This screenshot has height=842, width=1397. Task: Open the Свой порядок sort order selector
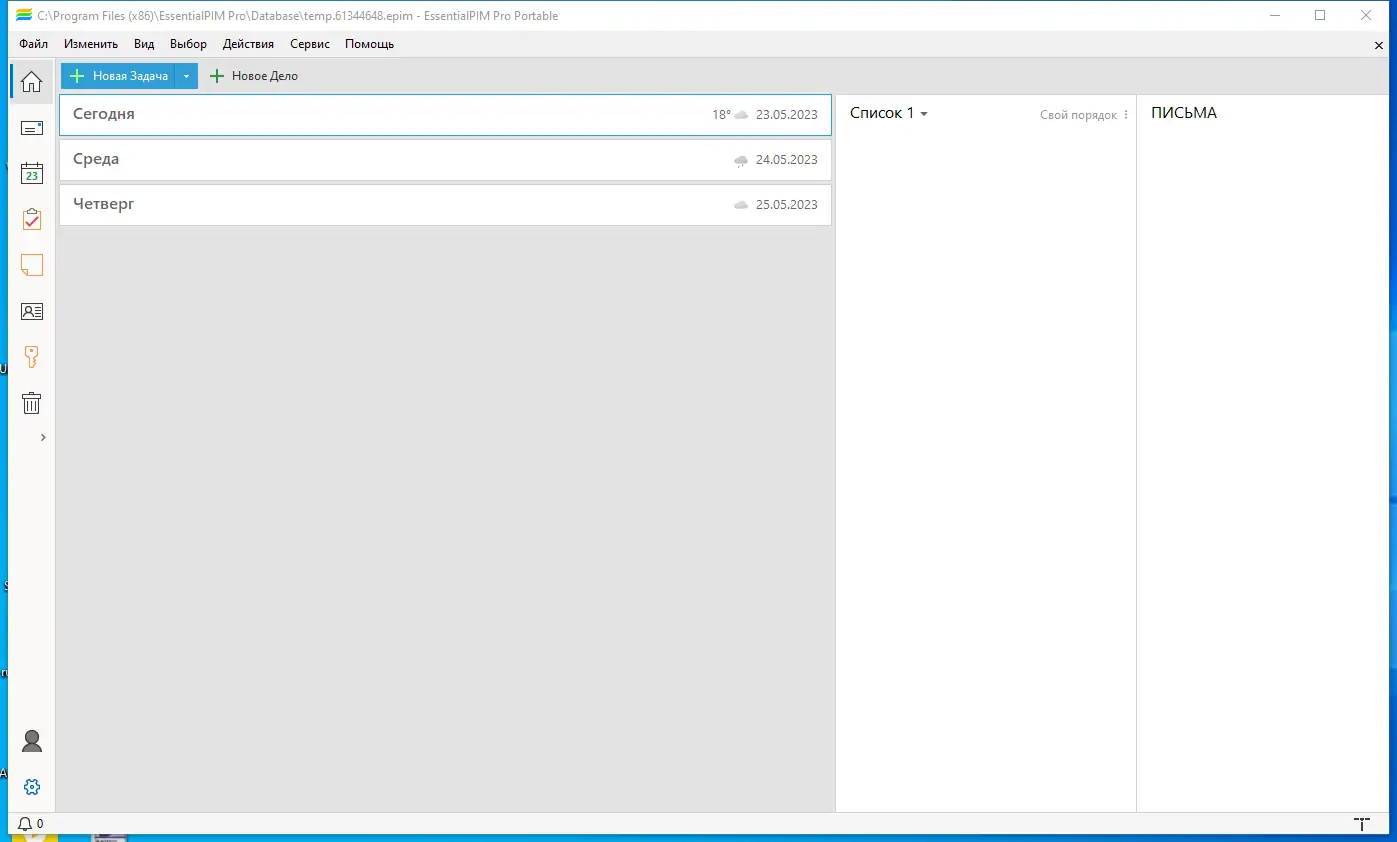pyautogui.click(x=1078, y=115)
